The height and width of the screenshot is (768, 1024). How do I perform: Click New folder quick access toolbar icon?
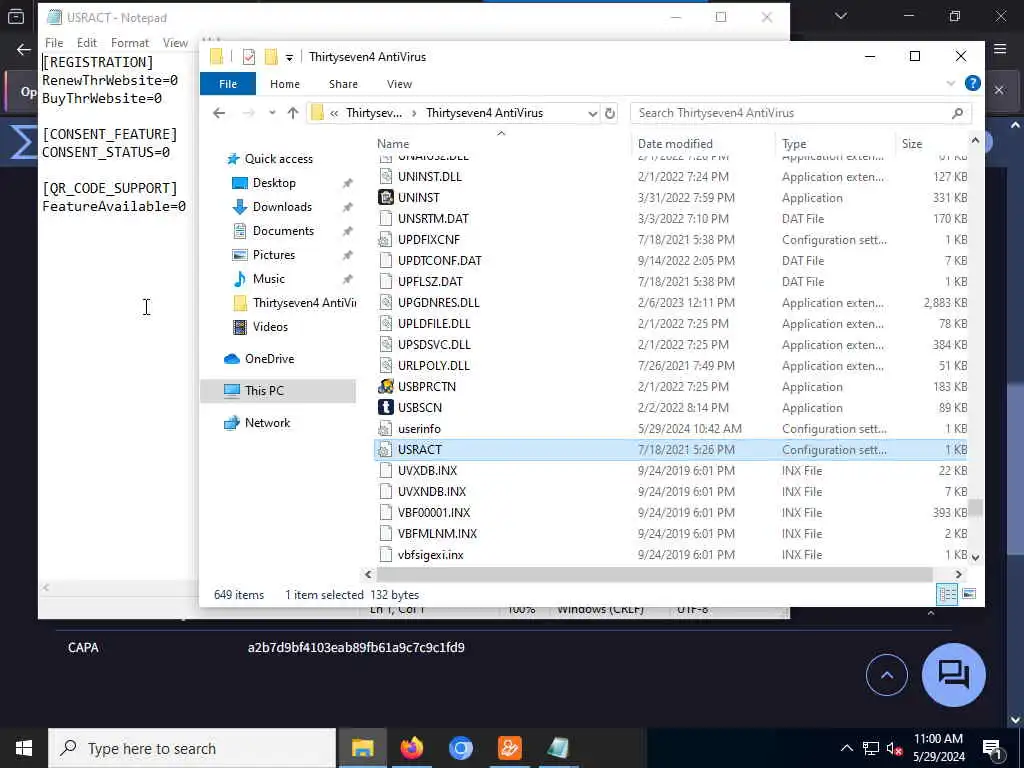tap(271, 57)
